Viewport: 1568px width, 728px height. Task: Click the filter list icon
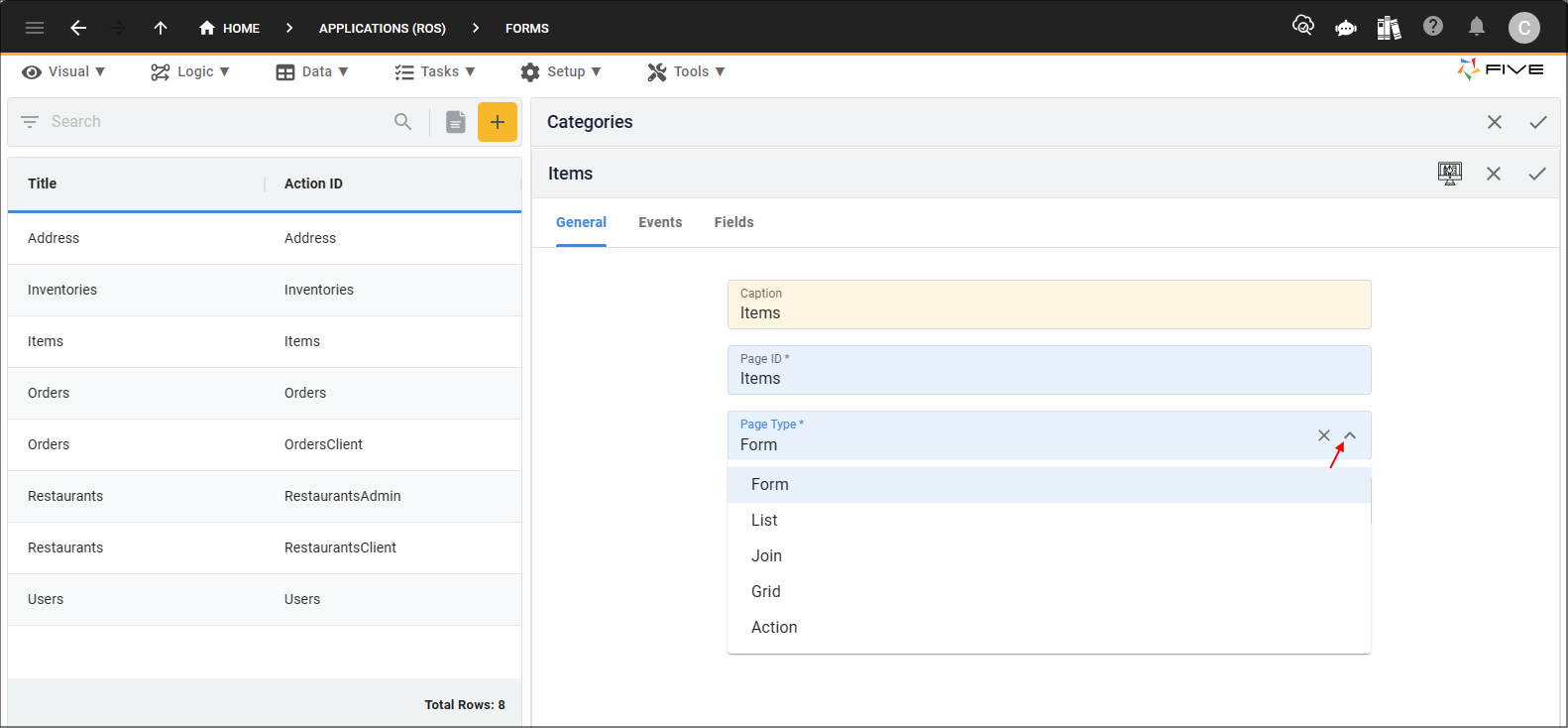coord(30,121)
